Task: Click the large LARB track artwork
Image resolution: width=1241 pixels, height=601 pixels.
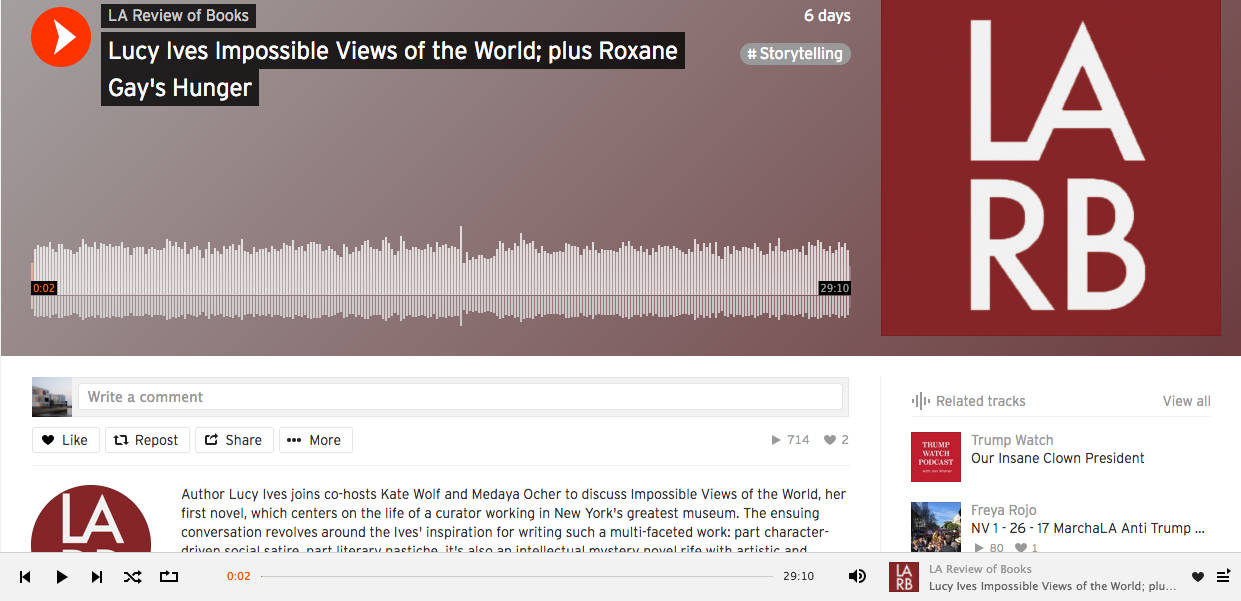Action: (x=1051, y=167)
